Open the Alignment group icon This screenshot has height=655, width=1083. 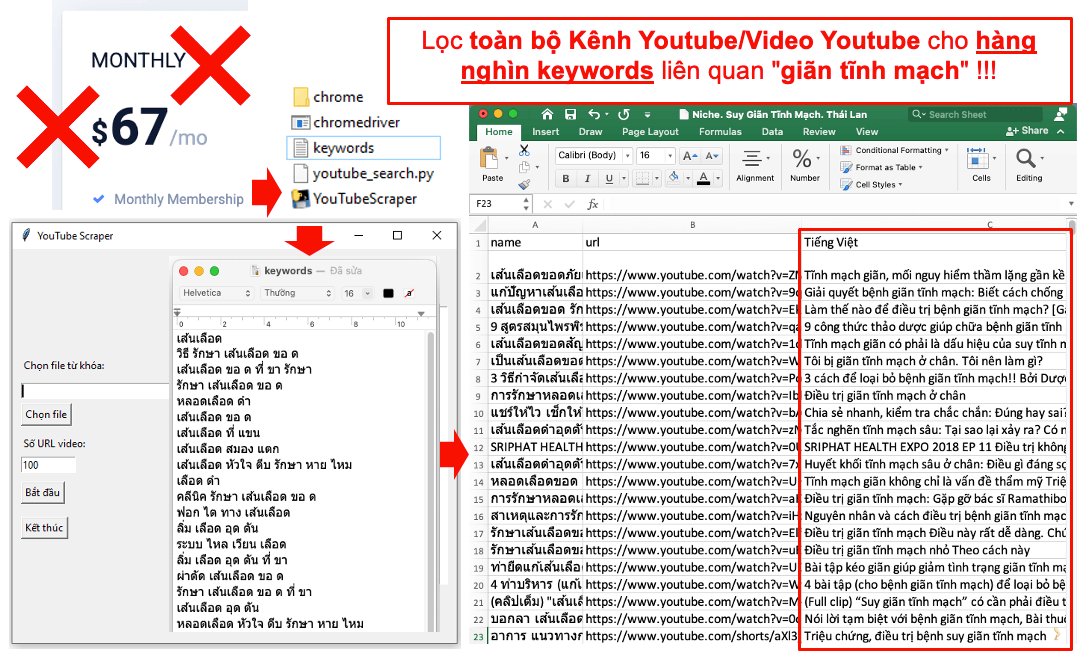click(x=751, y=159)
